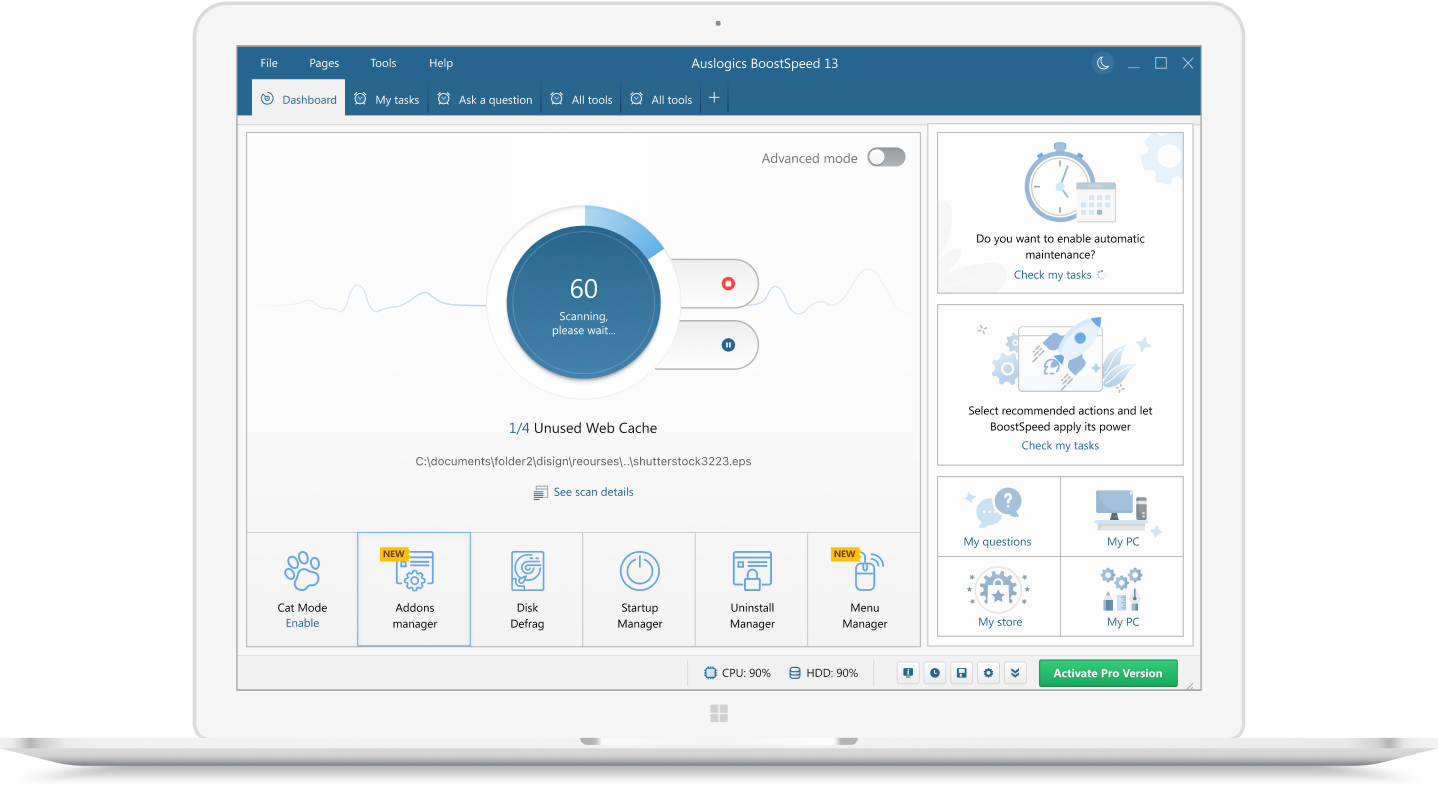This screenshot has height=788, width=1438.
Task: Select the All tools tab beside Ask a question
Action: tap(581, 99)
